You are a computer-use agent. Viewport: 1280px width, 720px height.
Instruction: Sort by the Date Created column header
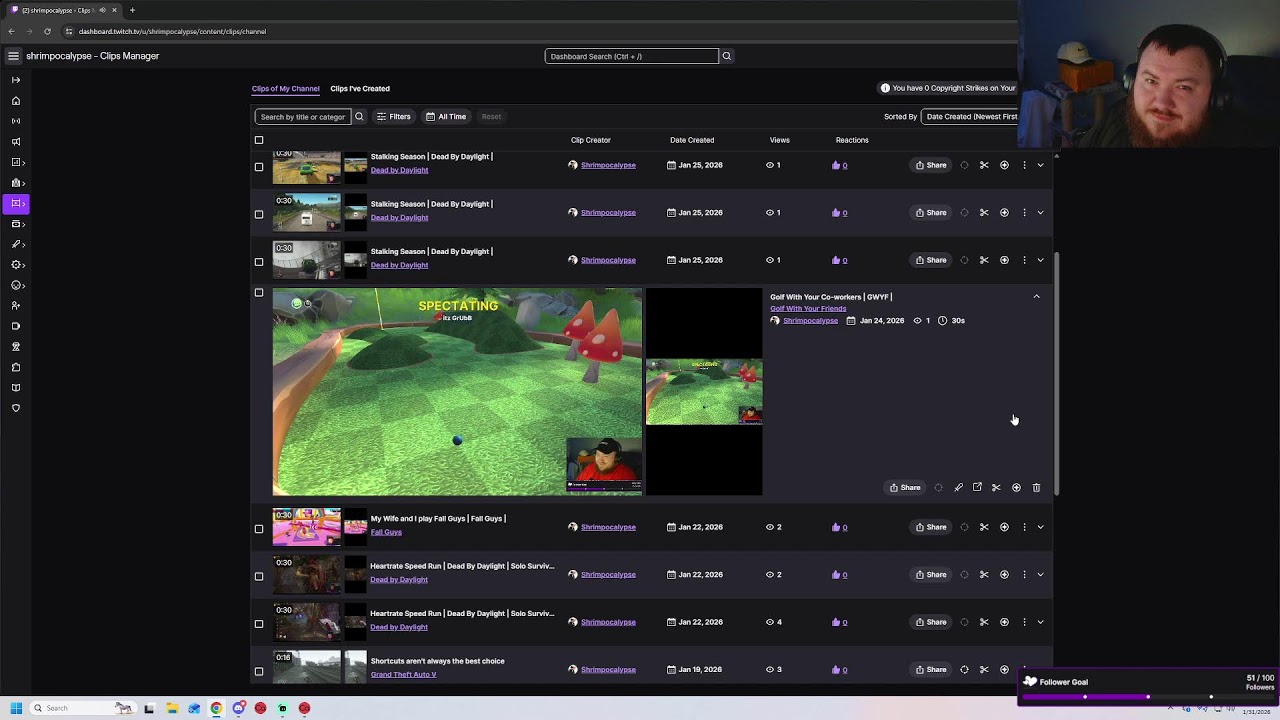[692, 140]
